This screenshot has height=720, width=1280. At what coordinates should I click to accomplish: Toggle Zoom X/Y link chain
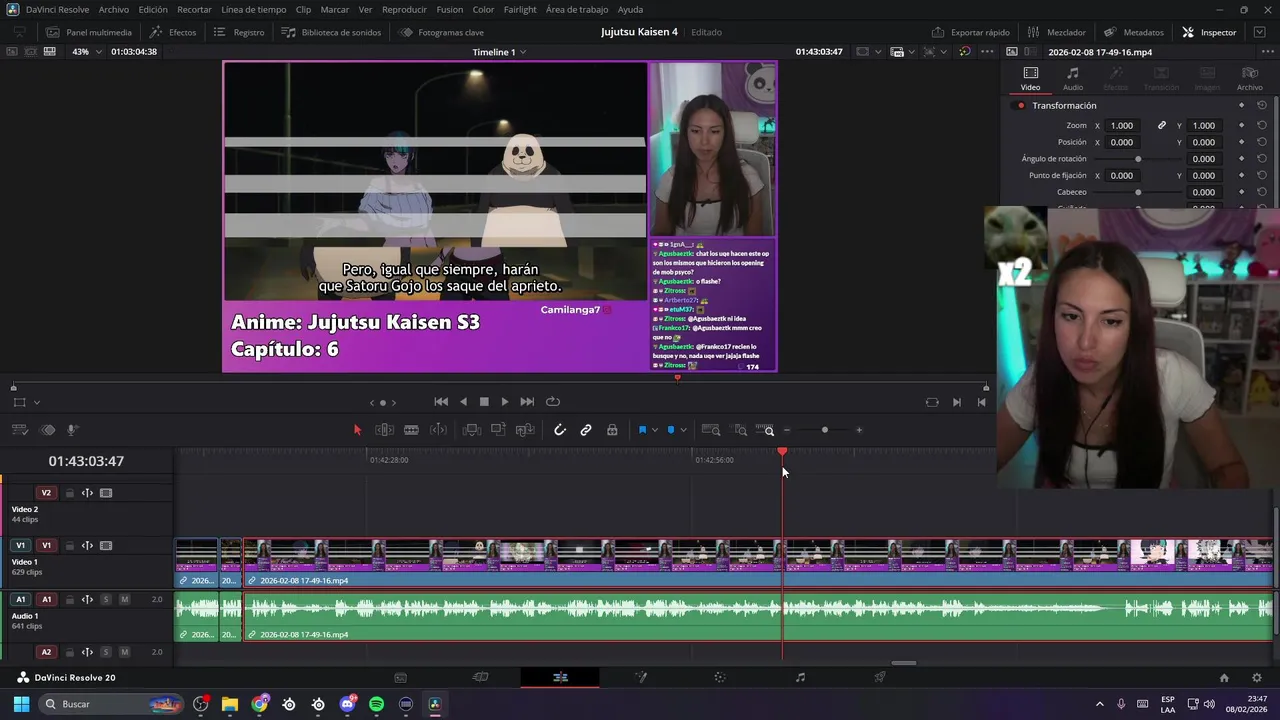coord(1162,125)
